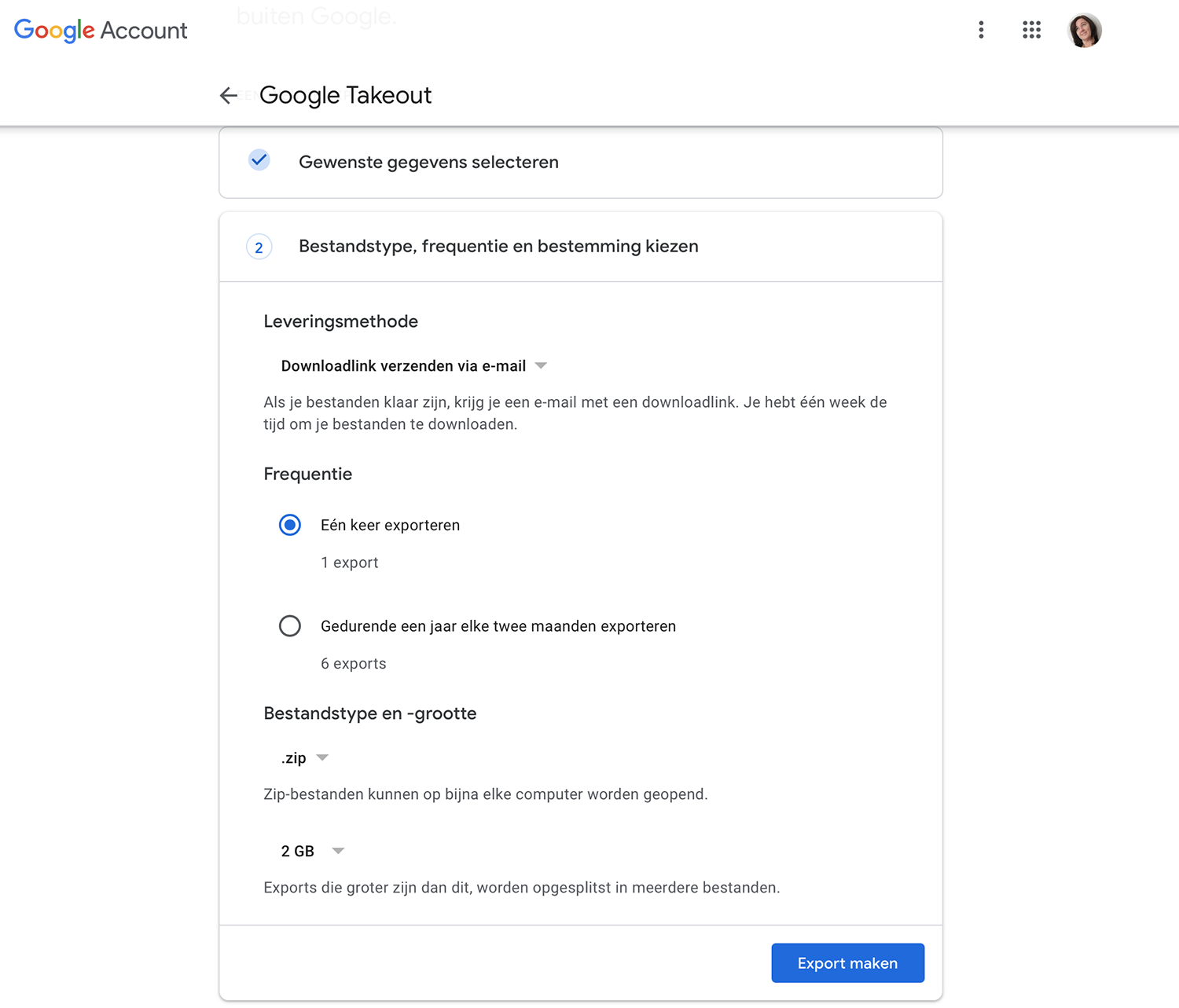Viewport: 1179px width, 1008px height.
Task: Click the Google Account logo
Action: point(101,30)
